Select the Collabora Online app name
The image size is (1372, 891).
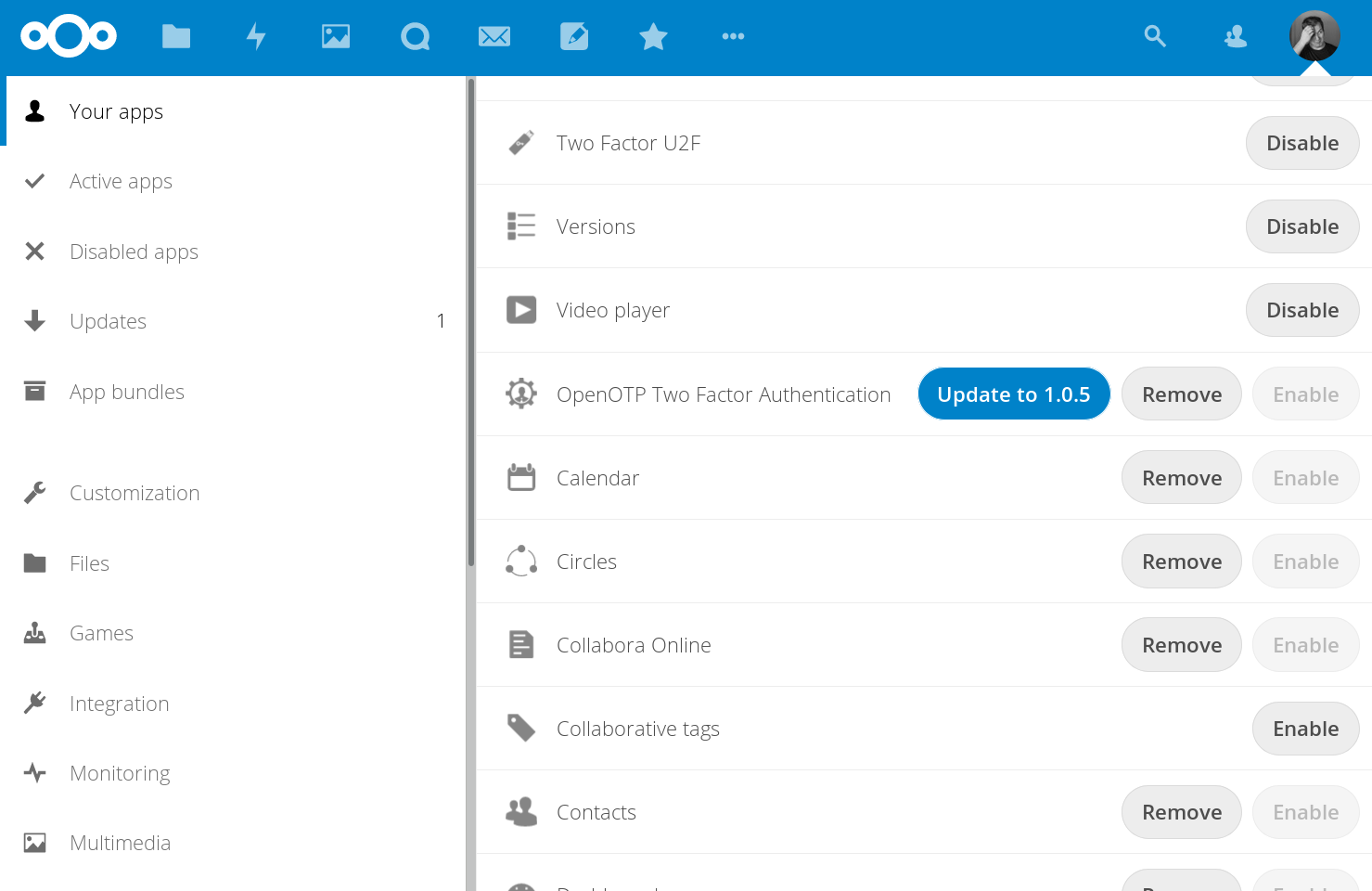tap(634, 645)
